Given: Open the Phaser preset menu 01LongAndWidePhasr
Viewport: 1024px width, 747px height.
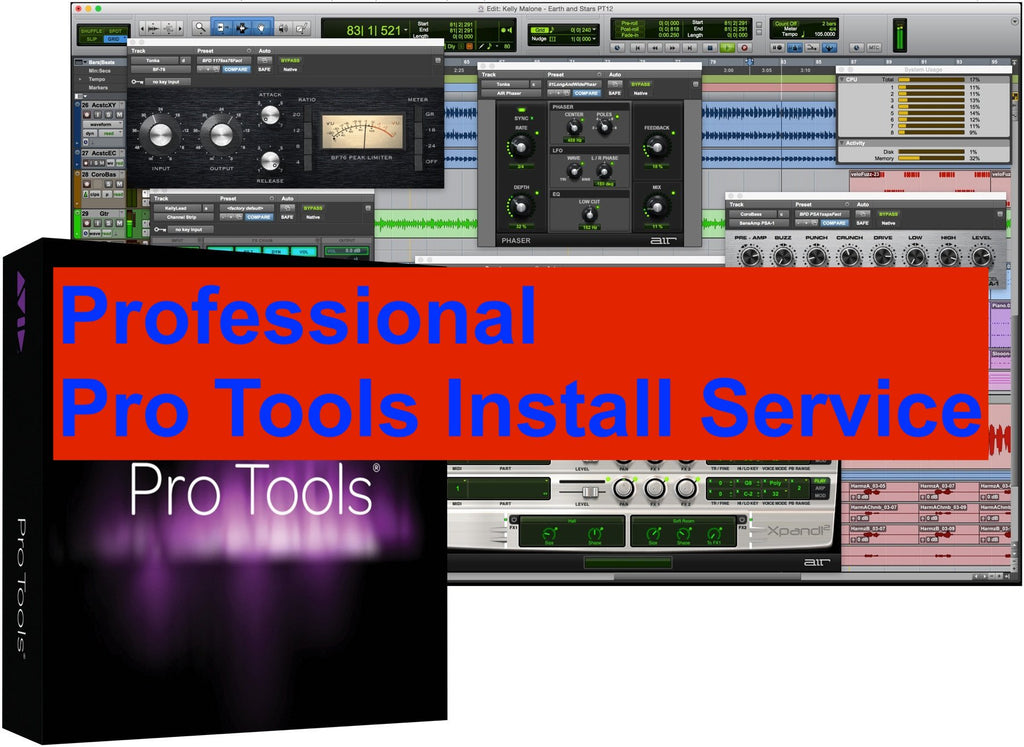Looking at the screenshot, I should tap(575, 83).
